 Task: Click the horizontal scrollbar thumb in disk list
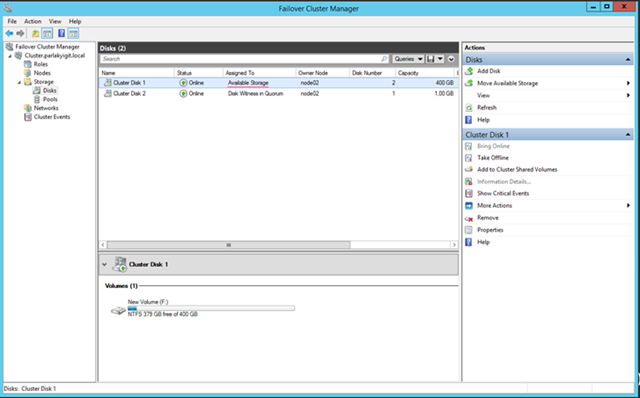pos(229,245)
